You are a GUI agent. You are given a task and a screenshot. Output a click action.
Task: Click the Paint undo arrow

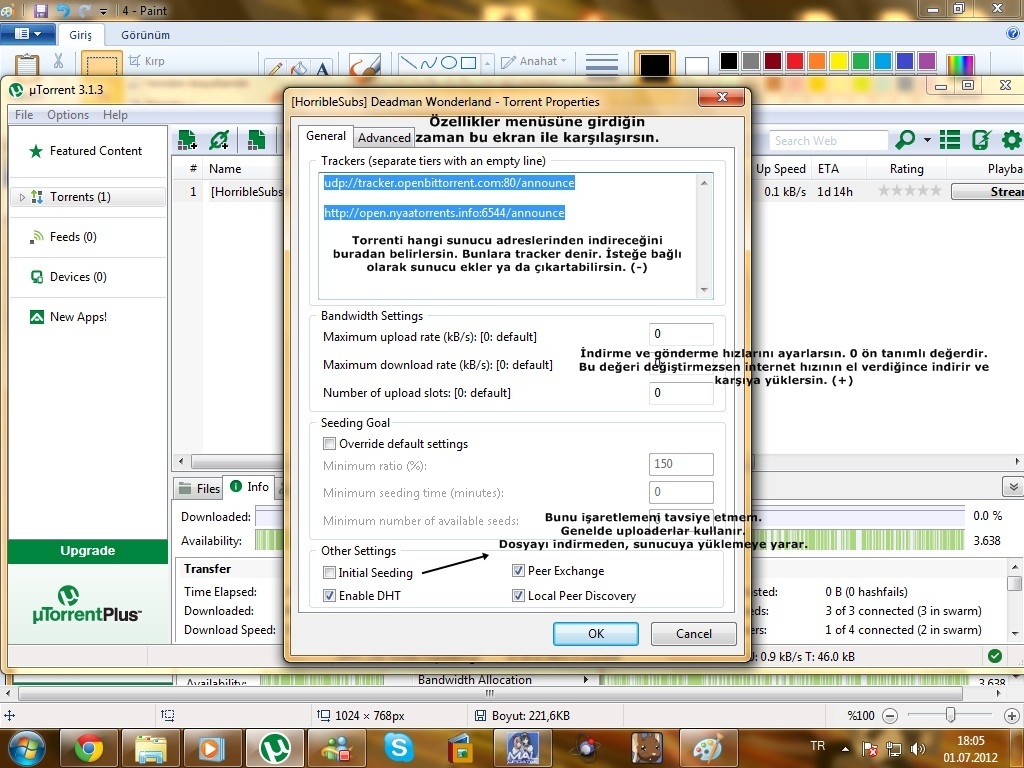tap(63, 10)
